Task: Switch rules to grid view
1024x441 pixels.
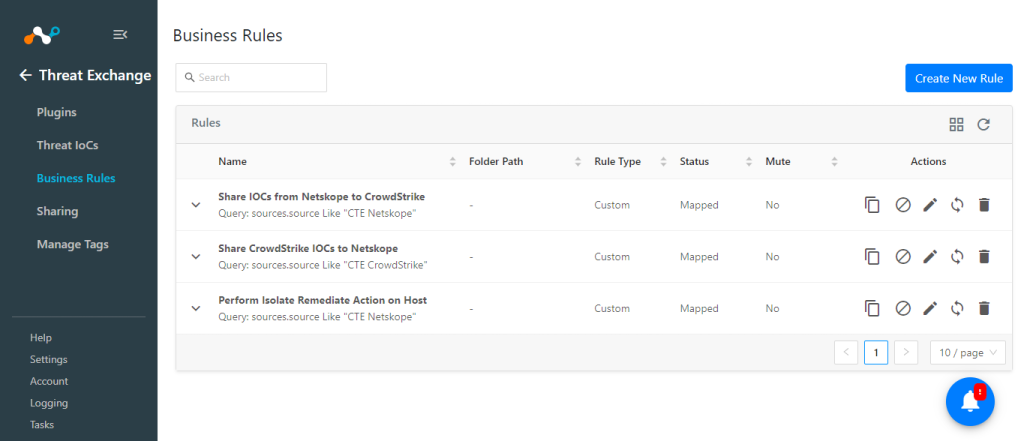Action: click(956, 124)
